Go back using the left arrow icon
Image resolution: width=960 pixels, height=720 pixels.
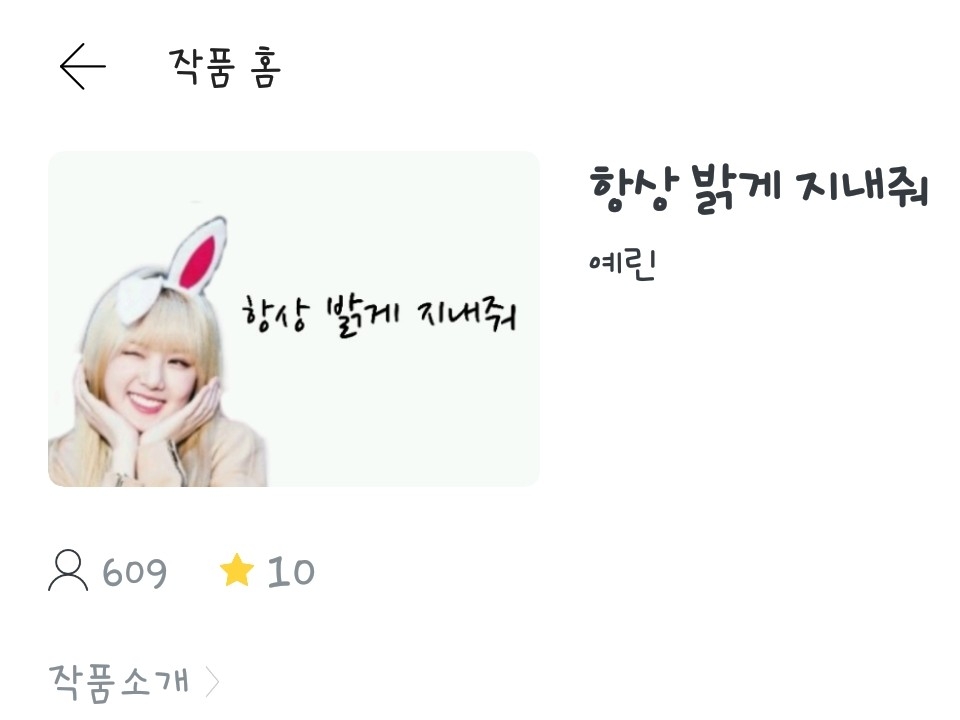click(83, 66)
